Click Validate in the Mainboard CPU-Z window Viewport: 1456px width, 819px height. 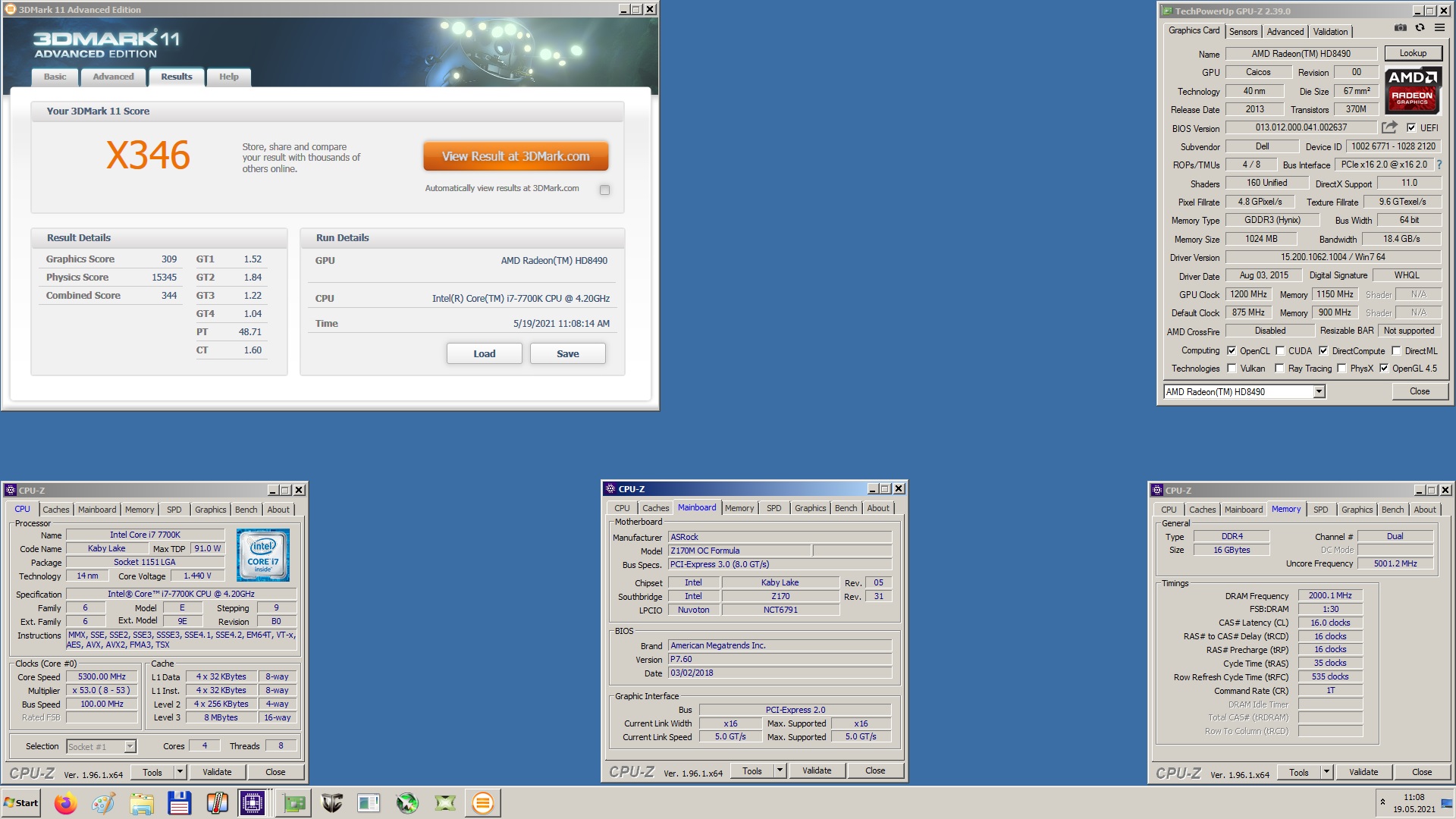point(816,770)
